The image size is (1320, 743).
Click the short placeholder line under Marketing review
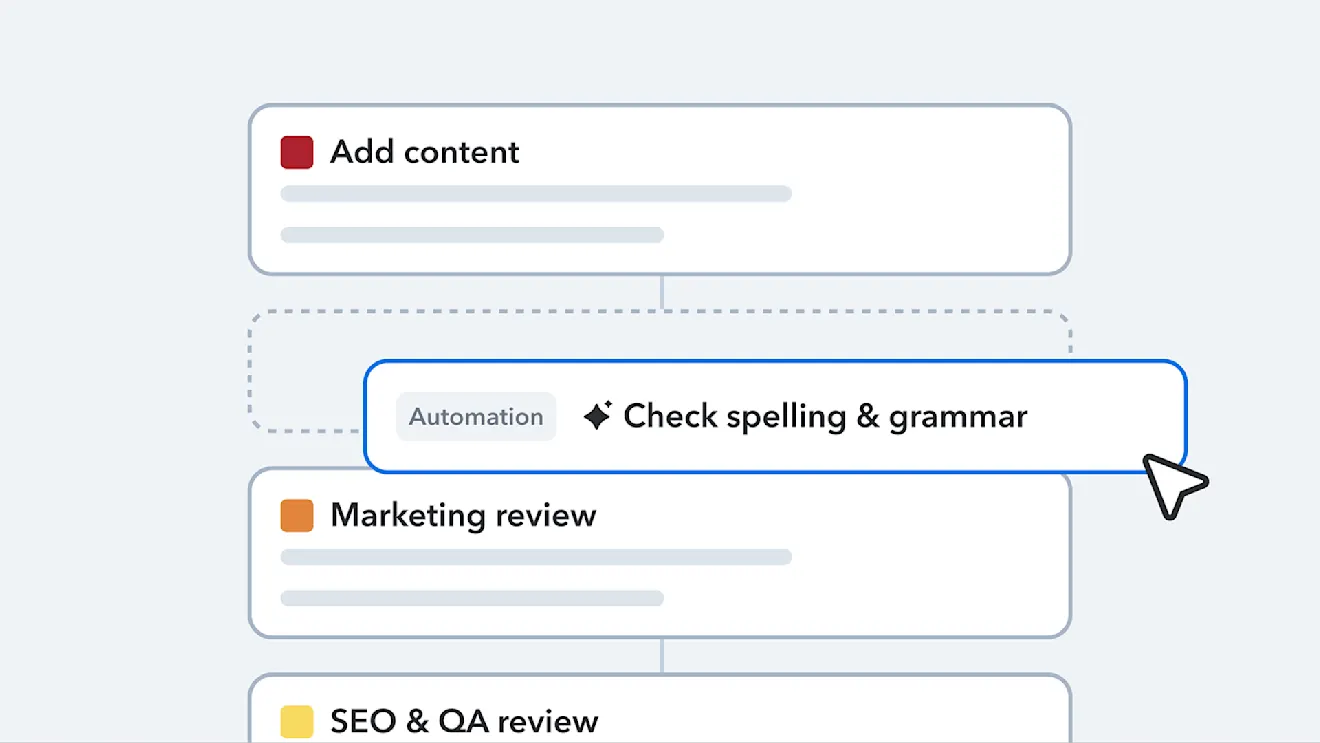pyautogui.click(x=472, y=598)
